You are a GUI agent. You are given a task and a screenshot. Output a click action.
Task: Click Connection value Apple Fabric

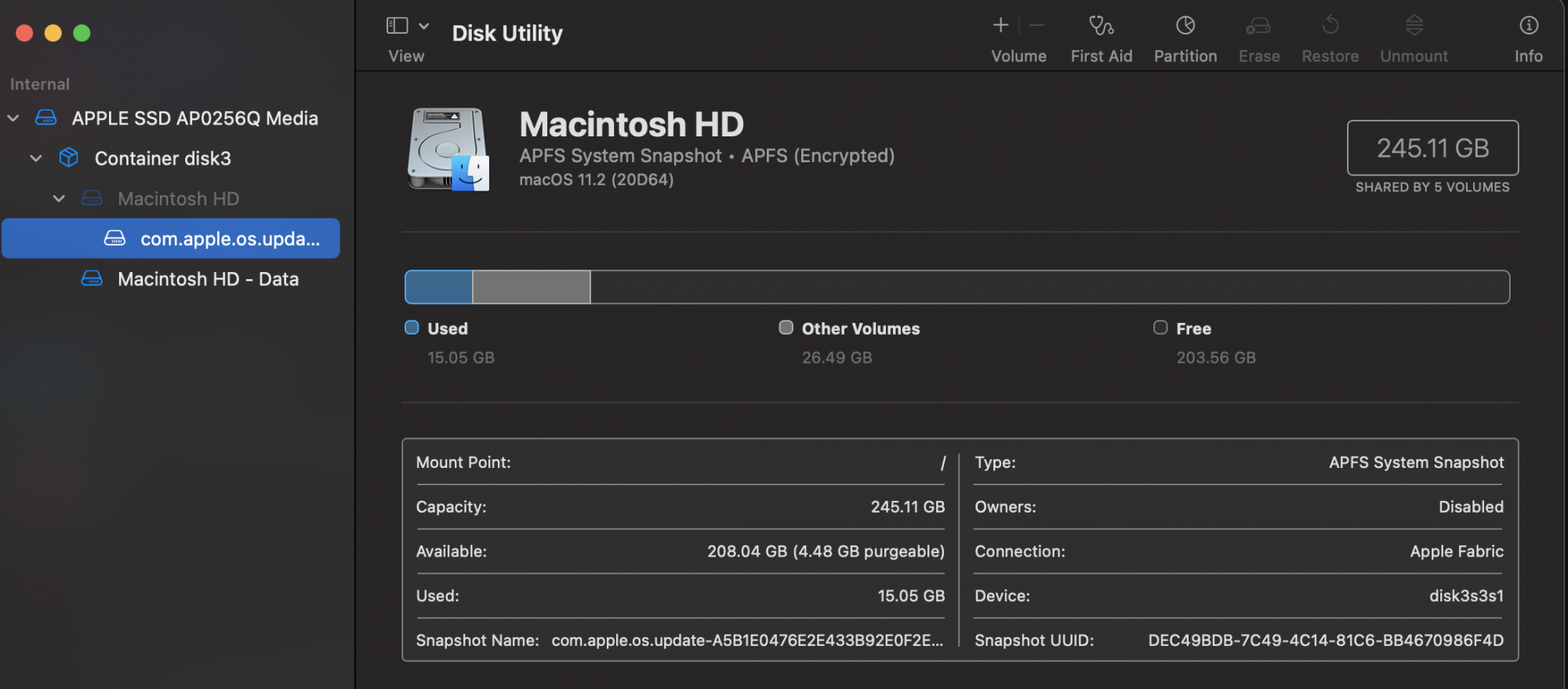click(x=1457, y=552)
